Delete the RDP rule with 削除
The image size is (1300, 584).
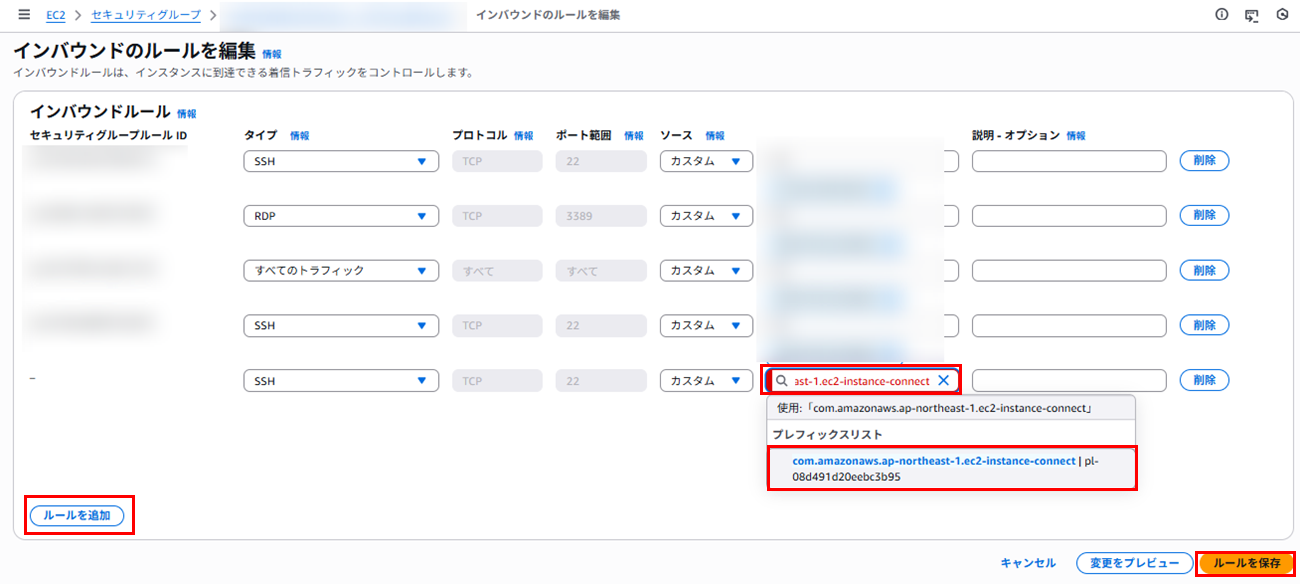pyautogui.click(x=1204, y=215)
